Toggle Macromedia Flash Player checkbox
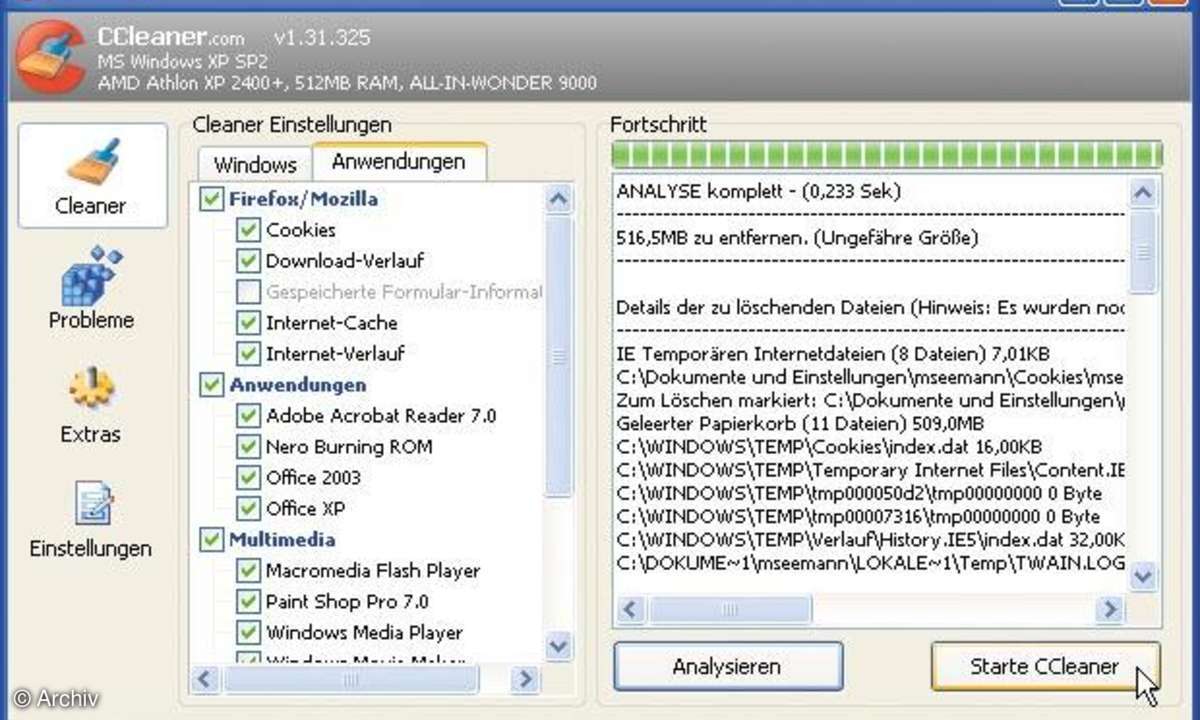 coord(247,571)
